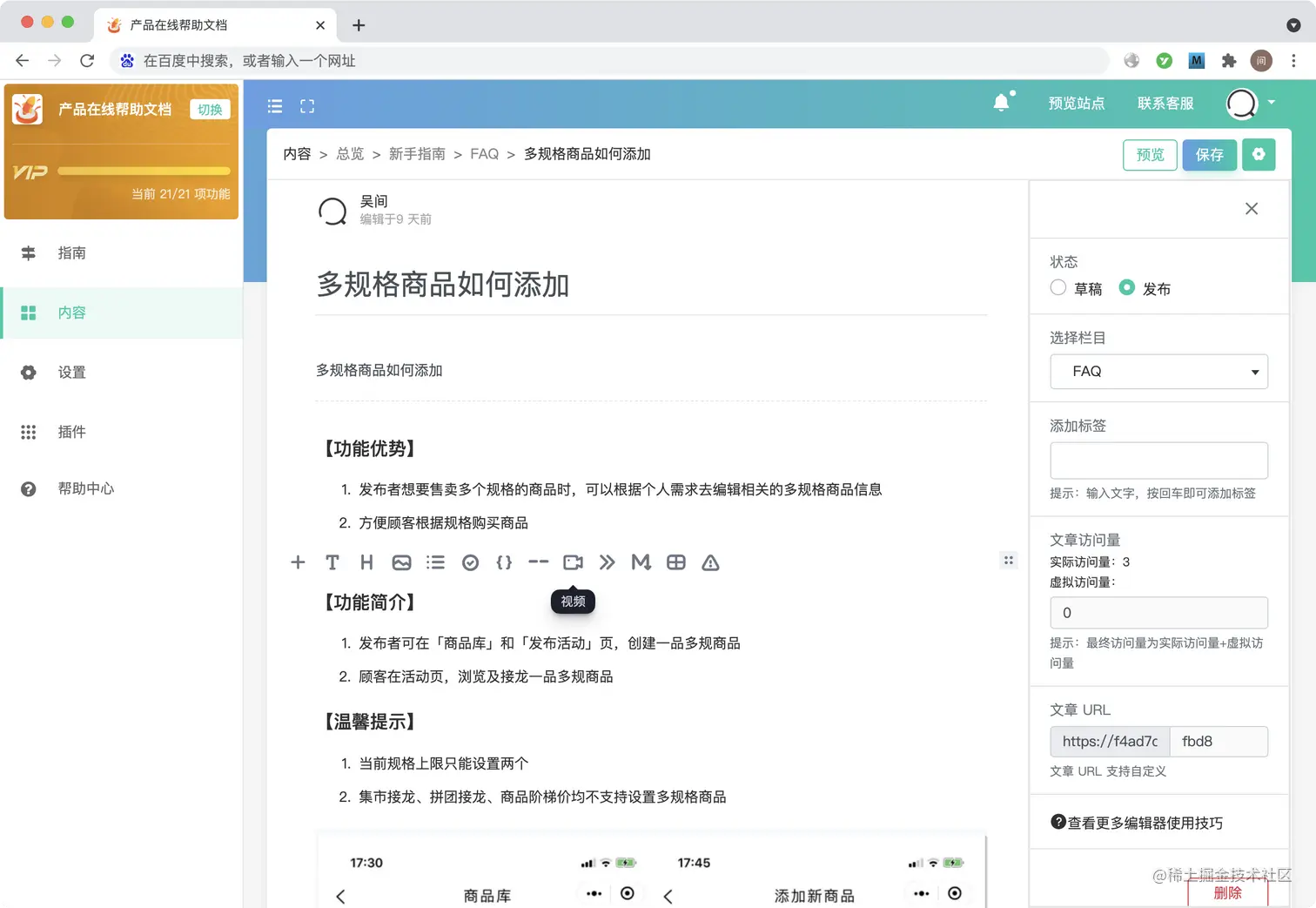Click the block drag handle dots icon
Viewport: 1316px width, 908px height.
[1009, 560]
